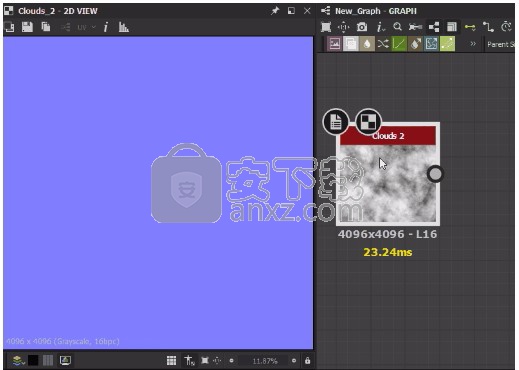
Task: Click the center/pan graph view icon
Action: [344, 27]
